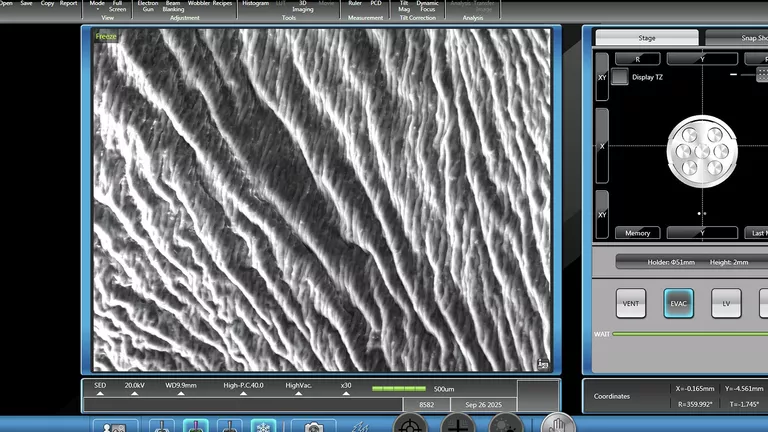Click the wand icon in bottom toolbar
Screen dimensions: 768x432
pos(361,426)
